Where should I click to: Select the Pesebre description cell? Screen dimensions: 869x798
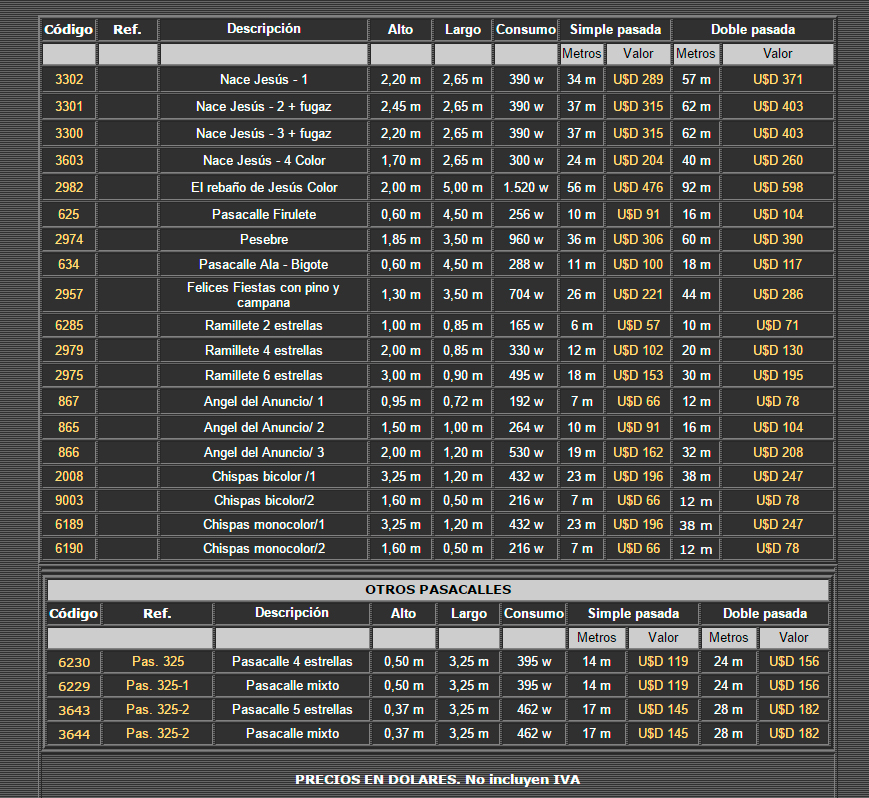pos(263,240)
